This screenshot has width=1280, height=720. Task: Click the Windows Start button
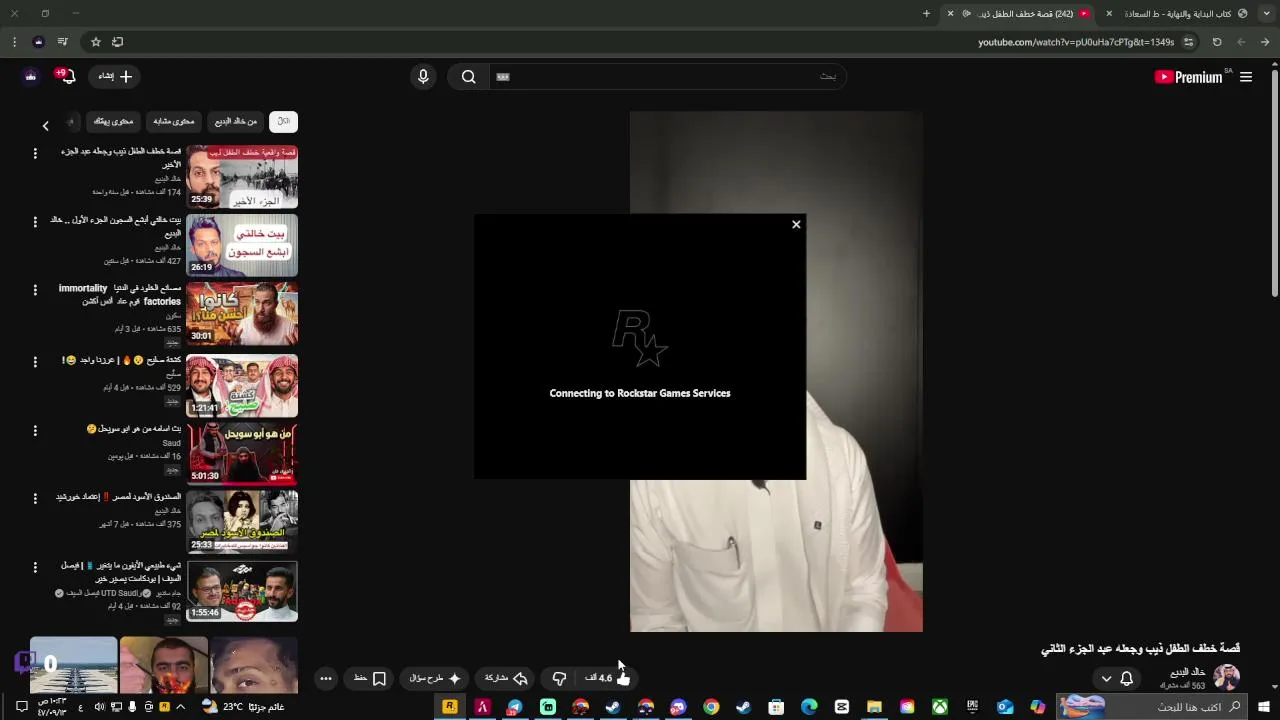tap(1264, 707)
